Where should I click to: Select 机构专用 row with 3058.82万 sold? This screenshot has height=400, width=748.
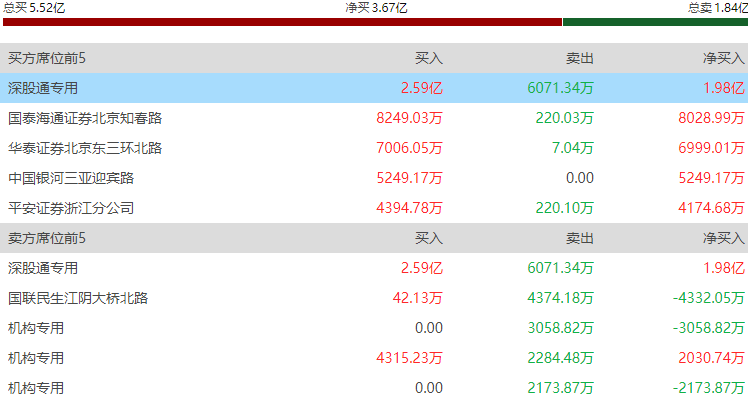coord(36,328)
